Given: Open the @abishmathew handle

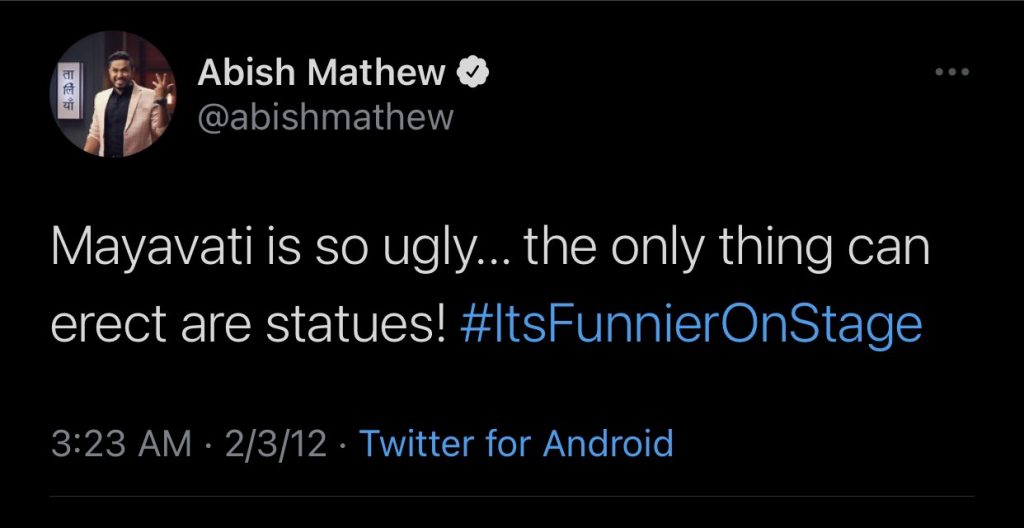Looking at the screenshot, I should click(x=325, y=117).
